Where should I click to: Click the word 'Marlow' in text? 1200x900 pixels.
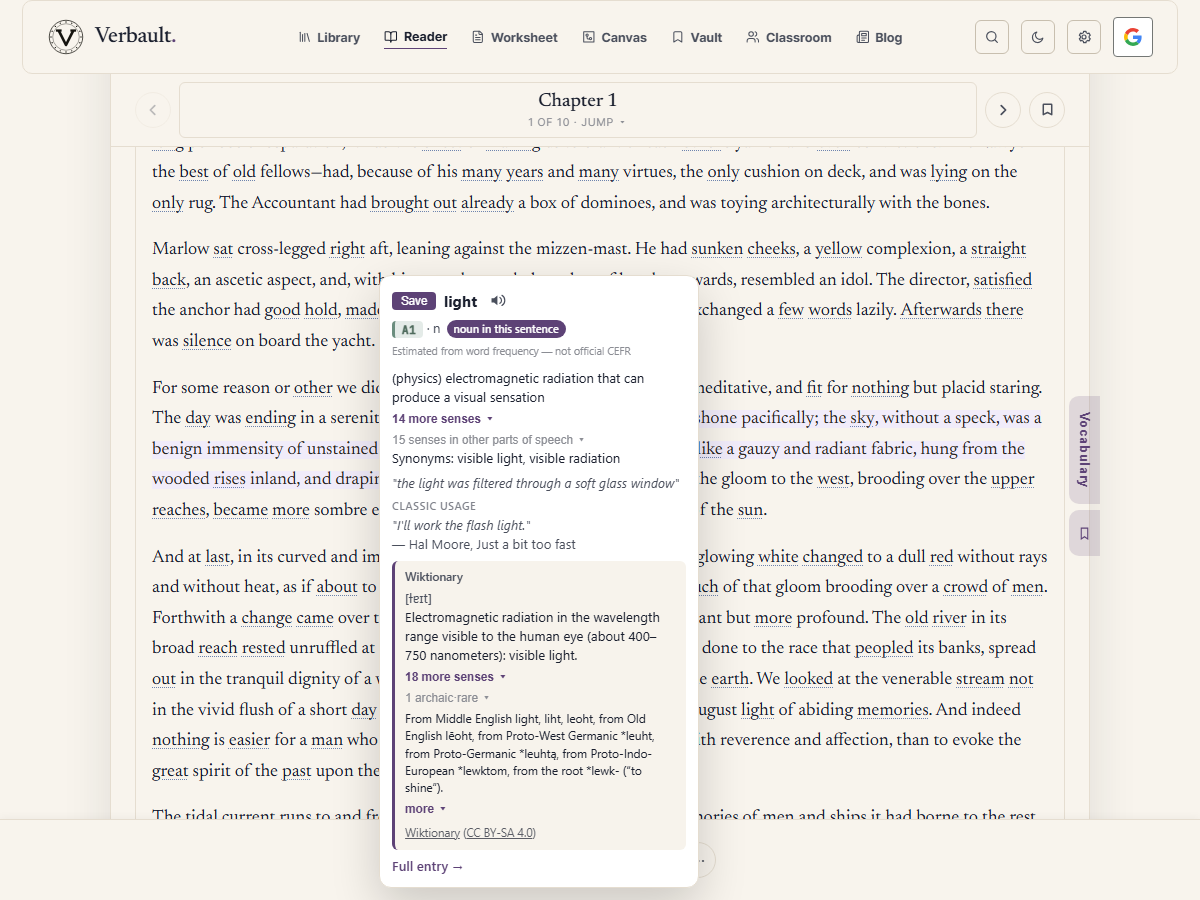(x=181, y=249)
